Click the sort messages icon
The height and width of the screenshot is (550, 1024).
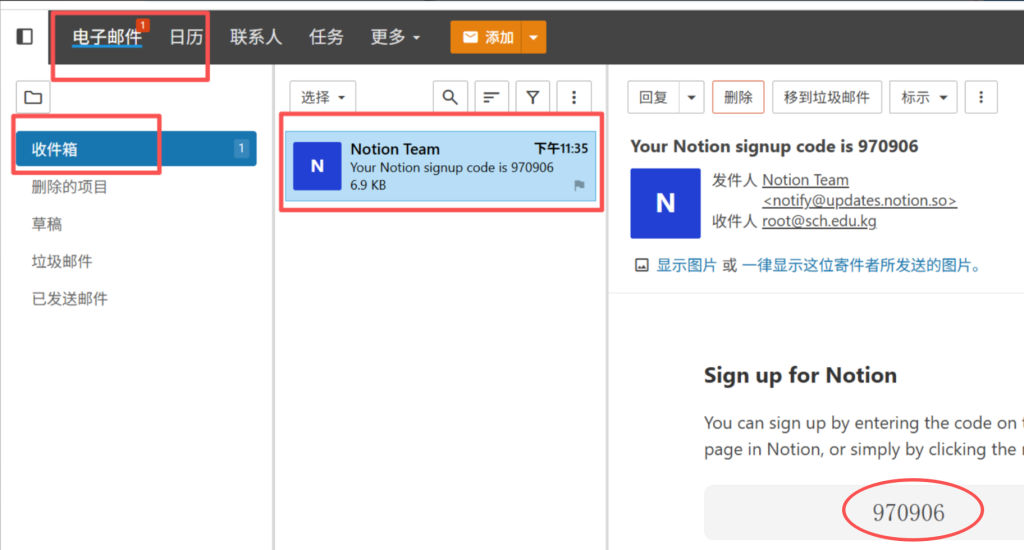click(491, 97)
